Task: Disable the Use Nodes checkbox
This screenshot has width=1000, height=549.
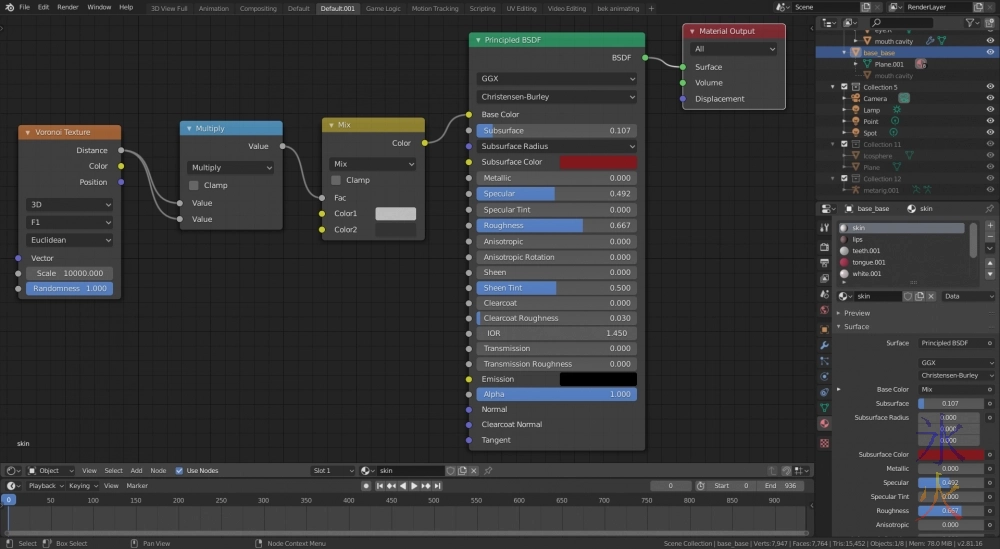Action: (179, 470)
